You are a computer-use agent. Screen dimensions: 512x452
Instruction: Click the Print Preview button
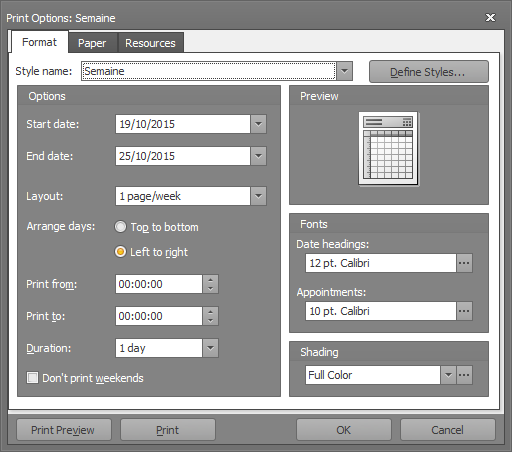pos(64,430)
